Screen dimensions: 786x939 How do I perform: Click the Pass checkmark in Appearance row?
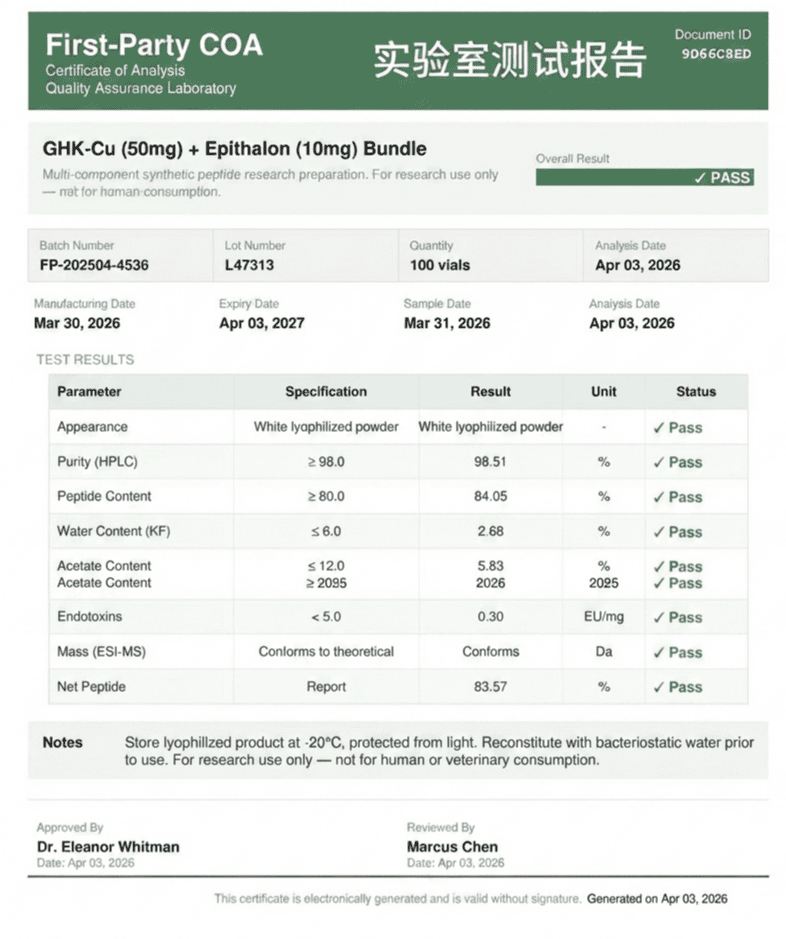pyautogui.click(x=677, y=428)
